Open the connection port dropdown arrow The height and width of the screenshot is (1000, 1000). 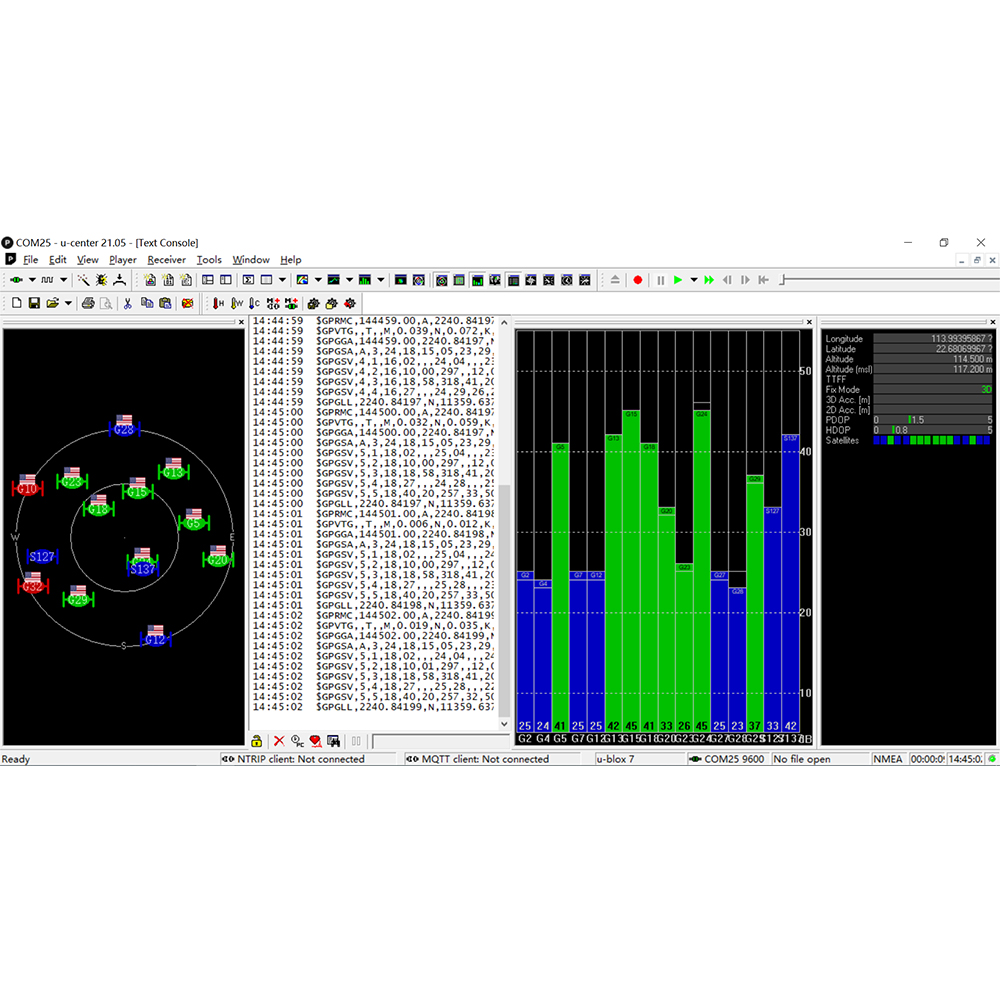[32, 280]
